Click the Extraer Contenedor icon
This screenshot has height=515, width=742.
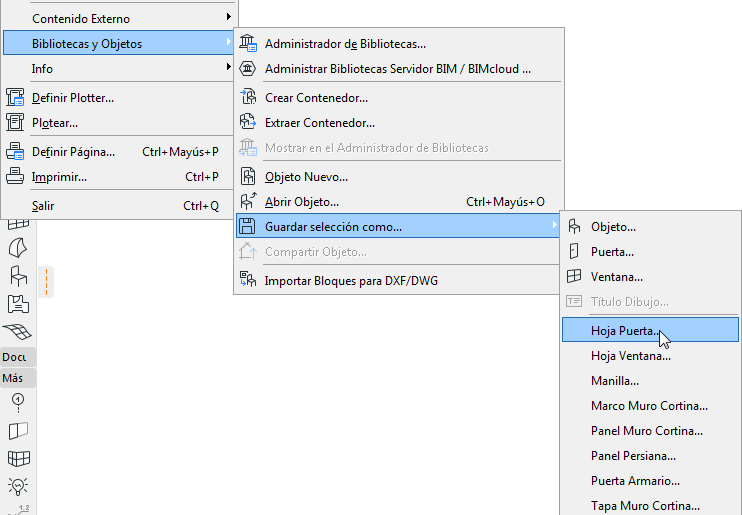(x=247, y=122)
